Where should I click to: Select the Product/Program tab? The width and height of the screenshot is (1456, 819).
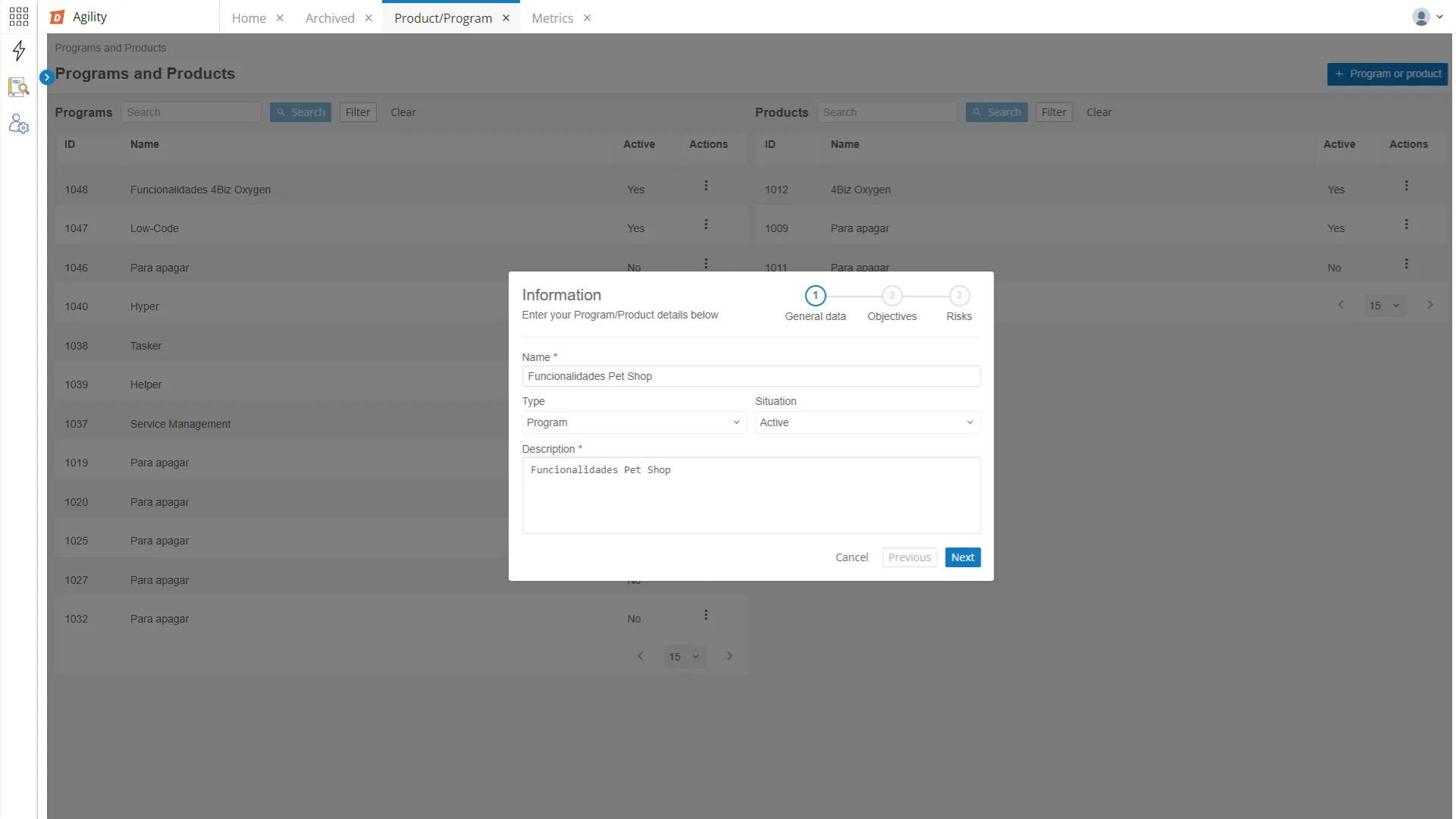443,18
